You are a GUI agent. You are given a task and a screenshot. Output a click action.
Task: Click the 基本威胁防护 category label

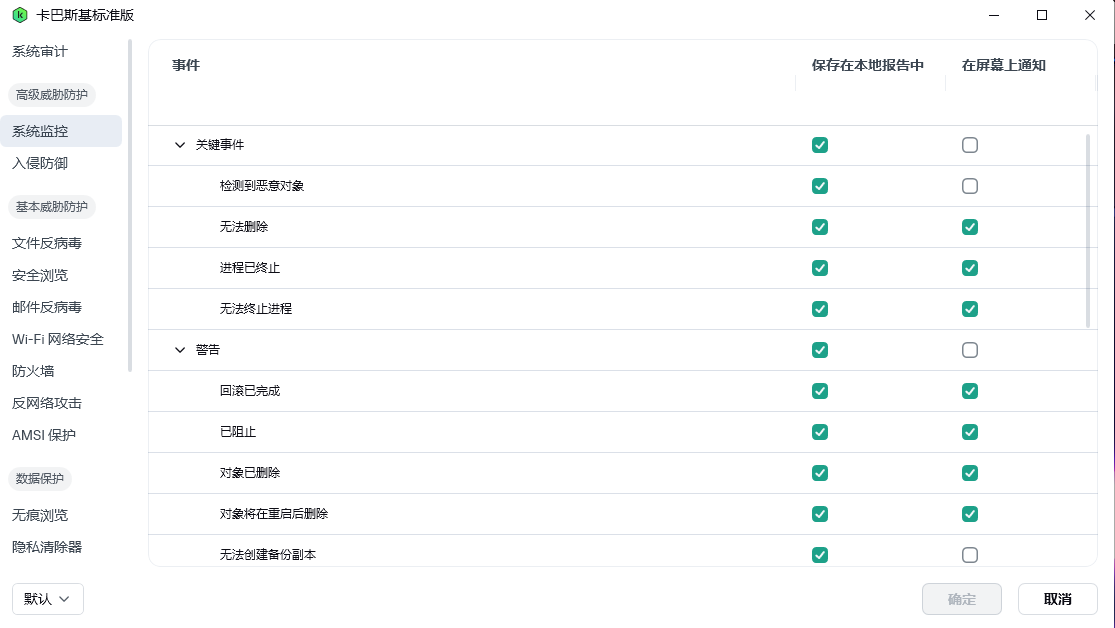(52, 207)
